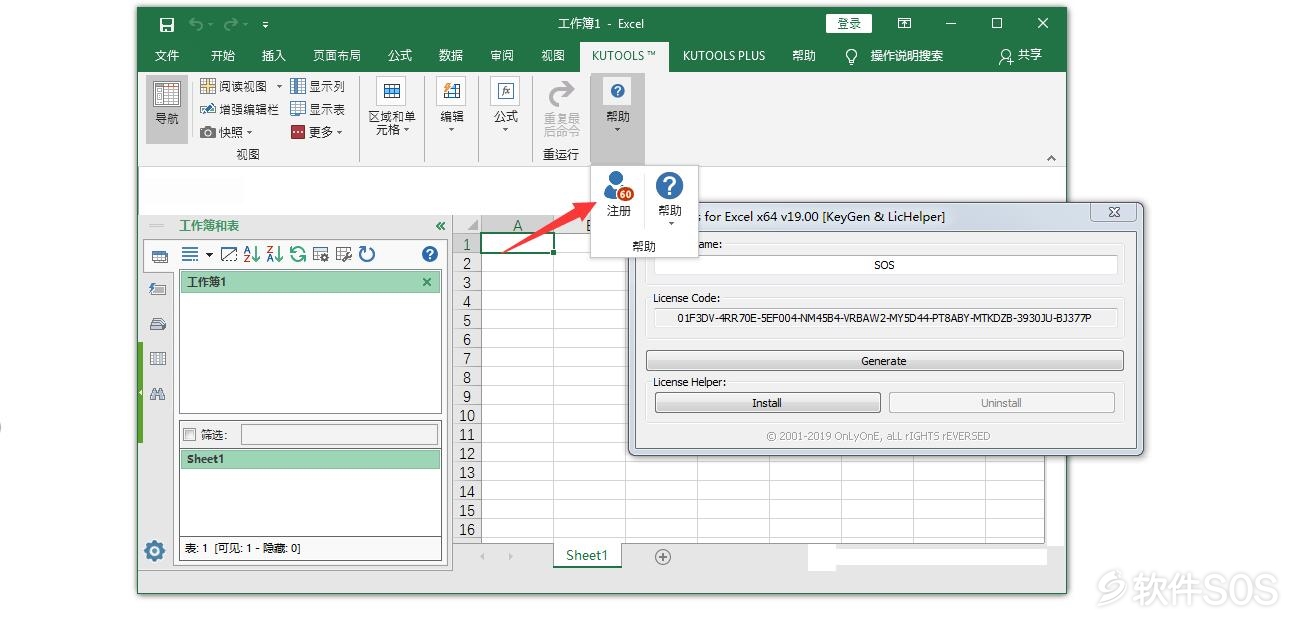
Task: Click the 显示列 show columns tool
Action: pos(317,86)
